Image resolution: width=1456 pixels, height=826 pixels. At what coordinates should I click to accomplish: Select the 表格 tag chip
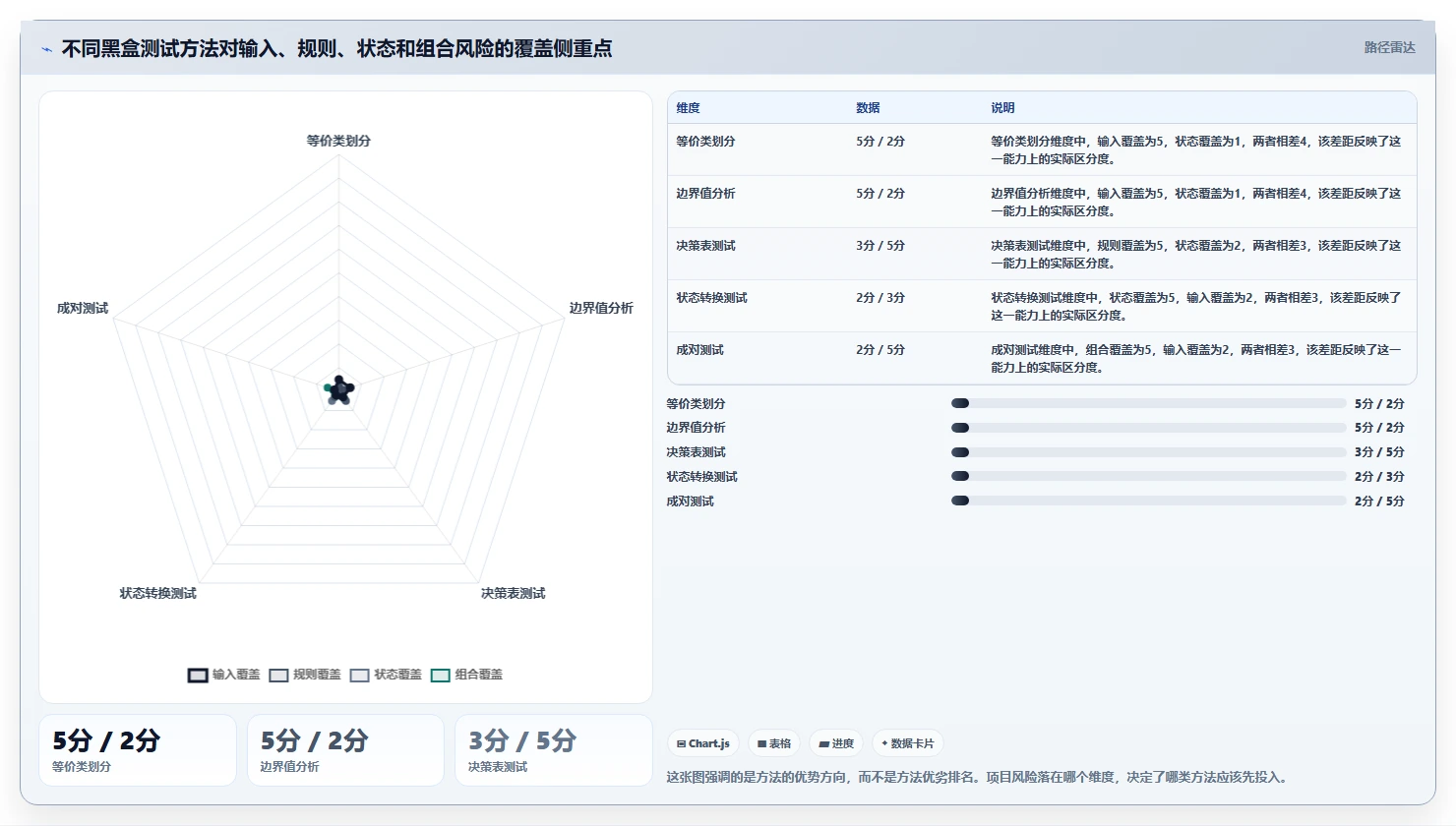774,743
